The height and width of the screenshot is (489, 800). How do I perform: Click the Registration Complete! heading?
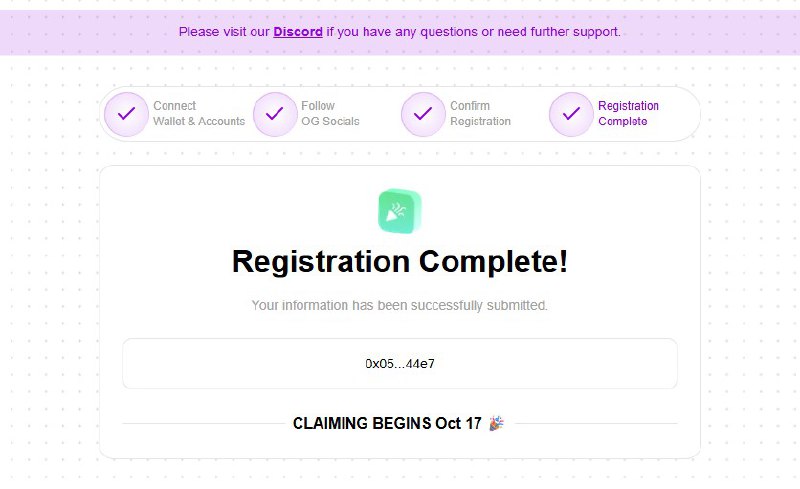point(400,261)
